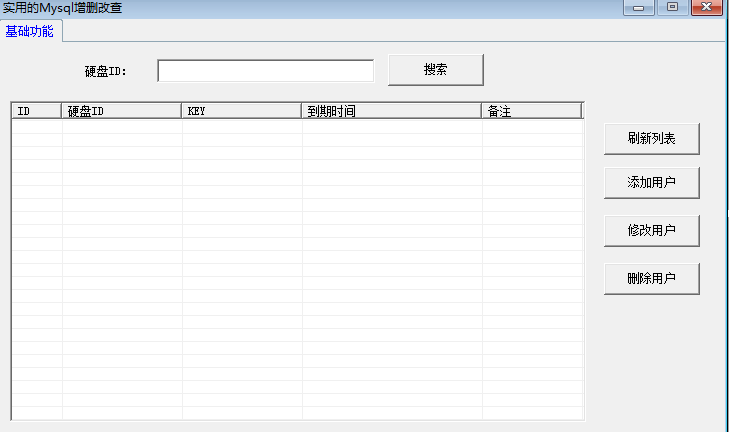Image resolution: width=729 pixels, height=432 pixels.
Task: Delete a user via 删除用户
Action: [651, 278]
